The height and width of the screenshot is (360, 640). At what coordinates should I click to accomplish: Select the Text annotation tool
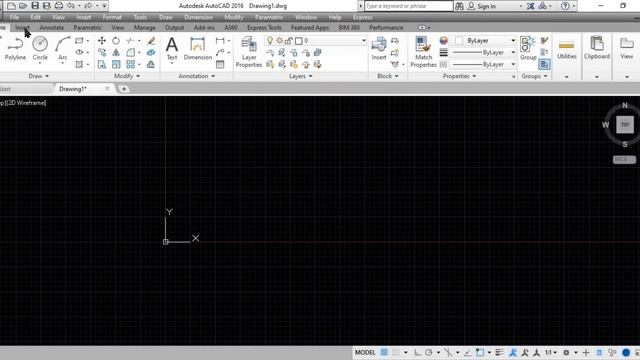coord(172,49)
